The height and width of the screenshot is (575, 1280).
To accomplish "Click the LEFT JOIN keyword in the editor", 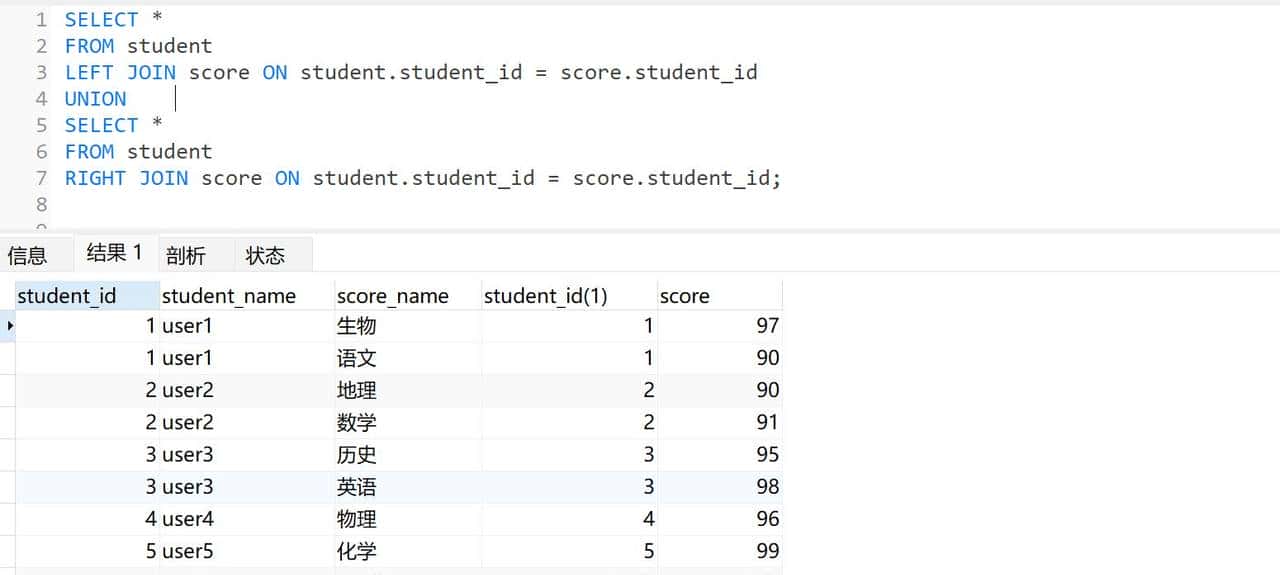I will [120, 72].
